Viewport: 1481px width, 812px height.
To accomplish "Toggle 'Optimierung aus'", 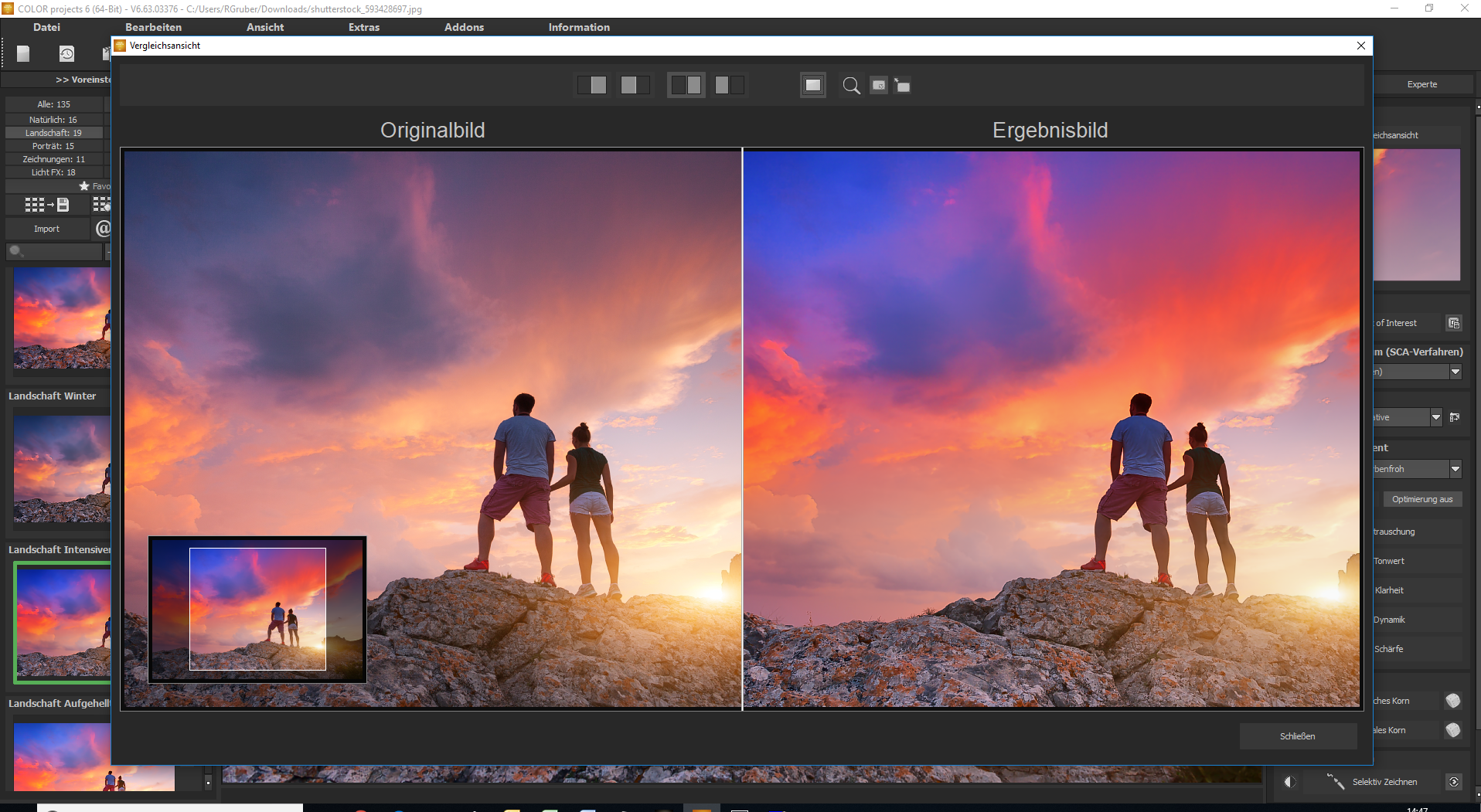I will 1422,499.
